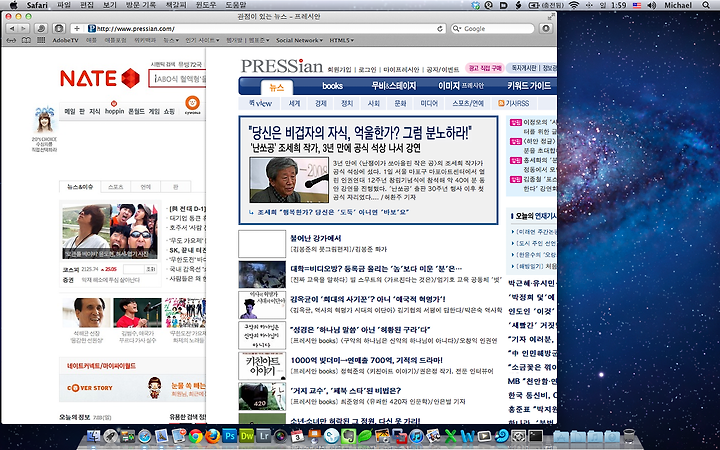
Task: Open the Reading List glasses icon
Action: (x=11, y=40)
